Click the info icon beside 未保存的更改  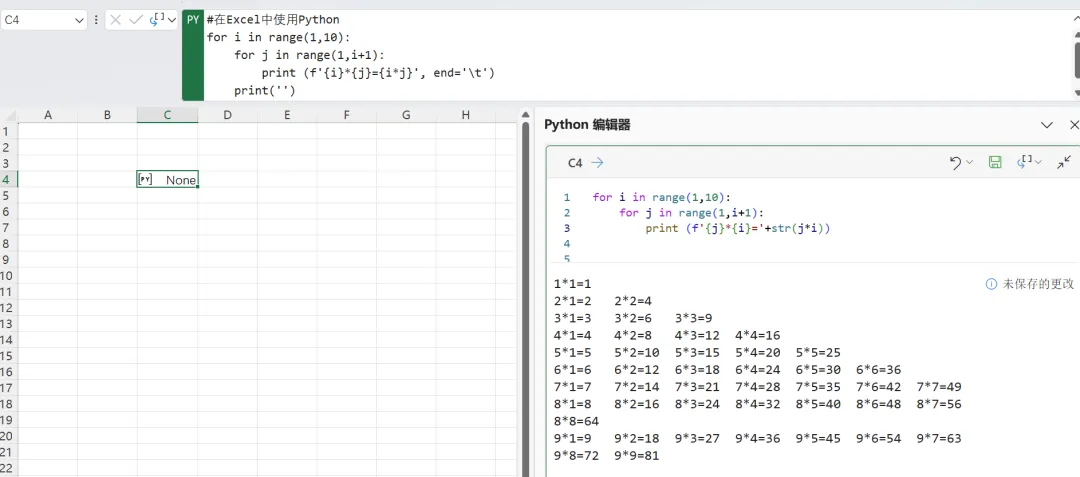pos(991,284)
